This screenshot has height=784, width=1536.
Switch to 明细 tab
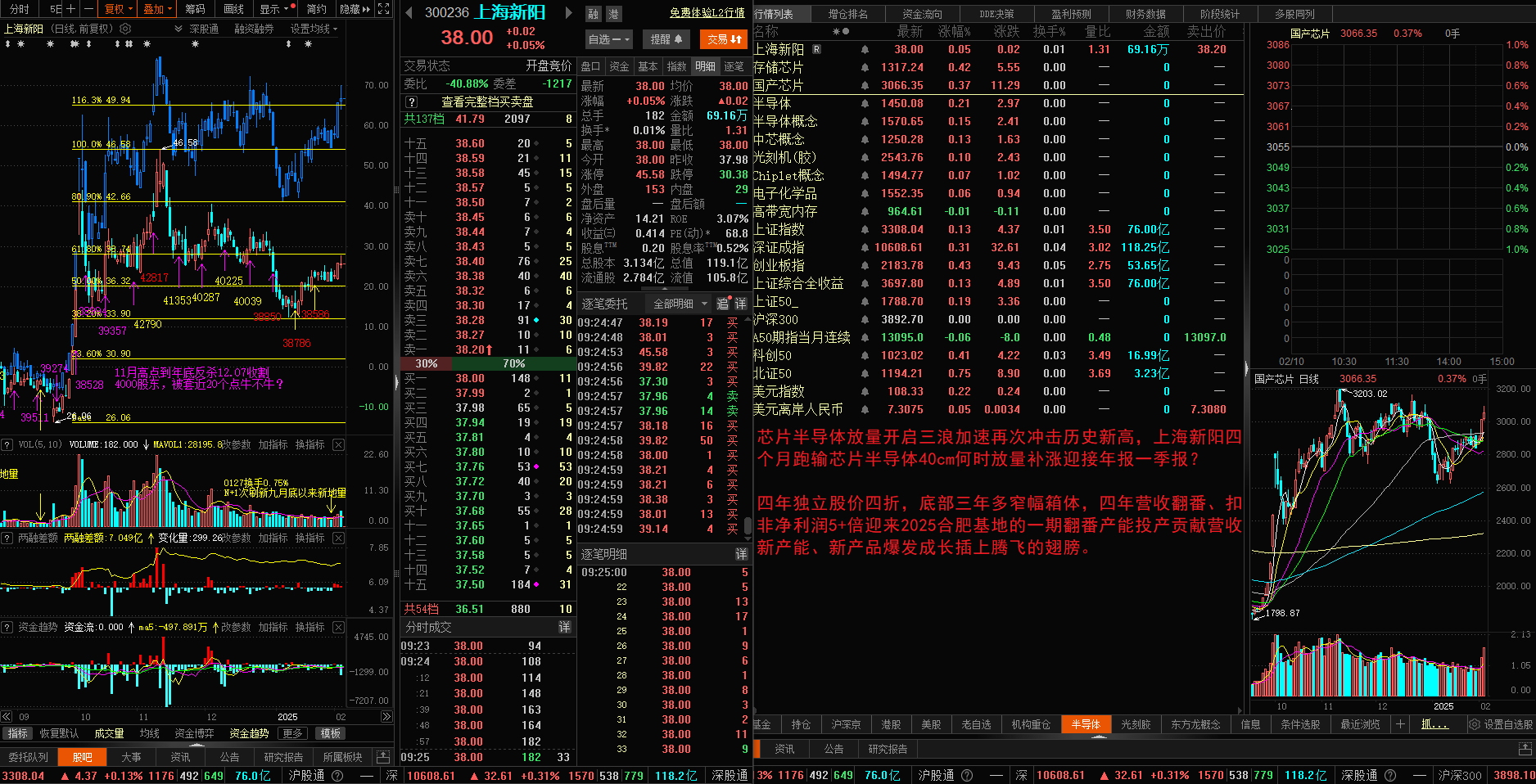705,66
